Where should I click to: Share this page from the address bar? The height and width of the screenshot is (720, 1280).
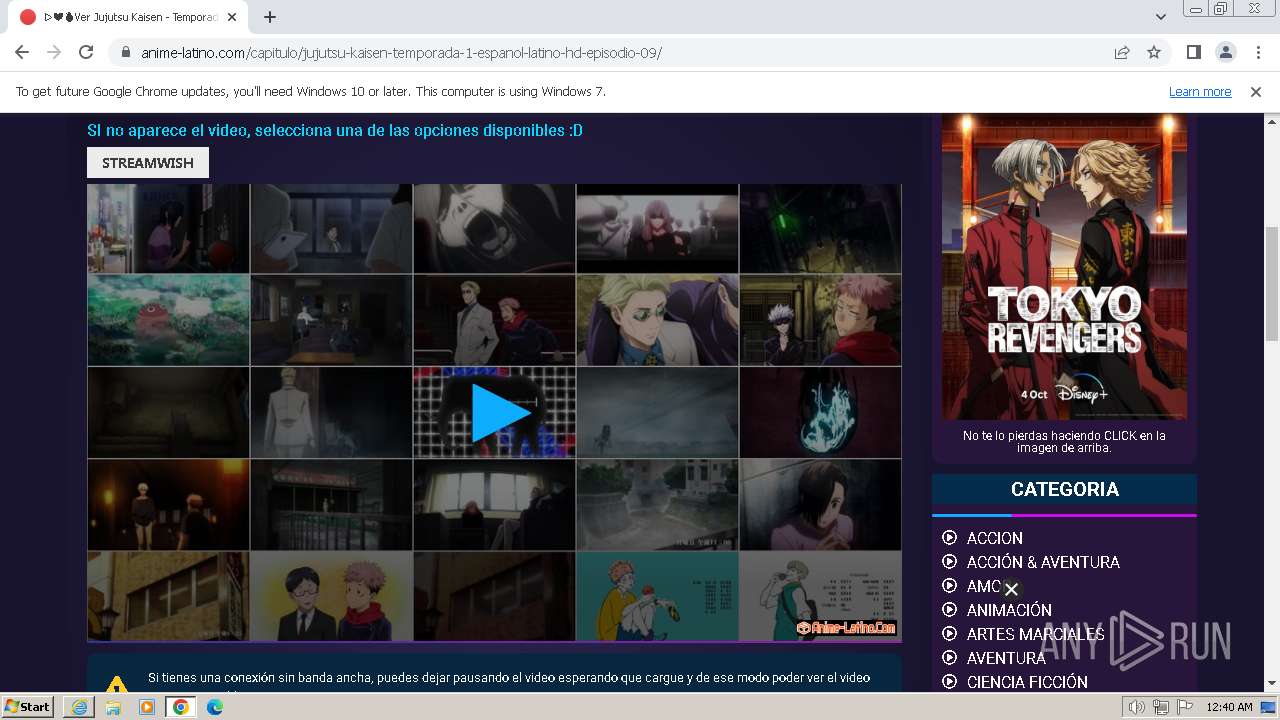1122,52
